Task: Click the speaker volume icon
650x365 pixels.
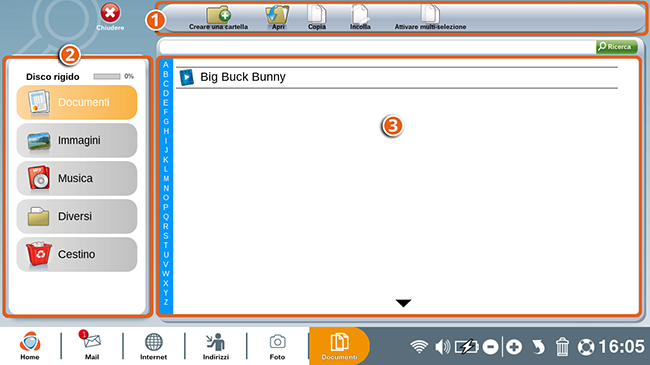Action: (443, 347)
